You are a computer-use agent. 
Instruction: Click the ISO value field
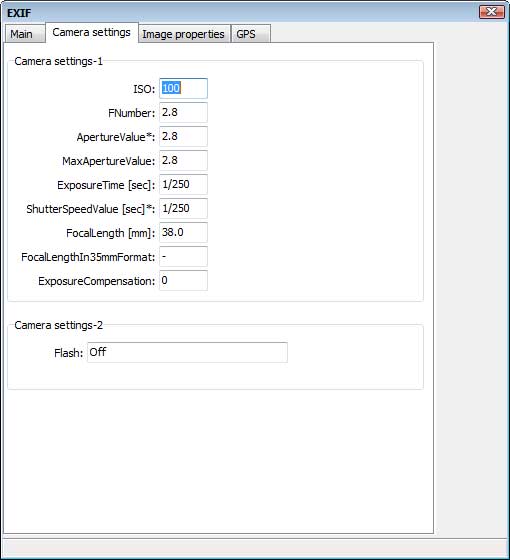point(183,88)
